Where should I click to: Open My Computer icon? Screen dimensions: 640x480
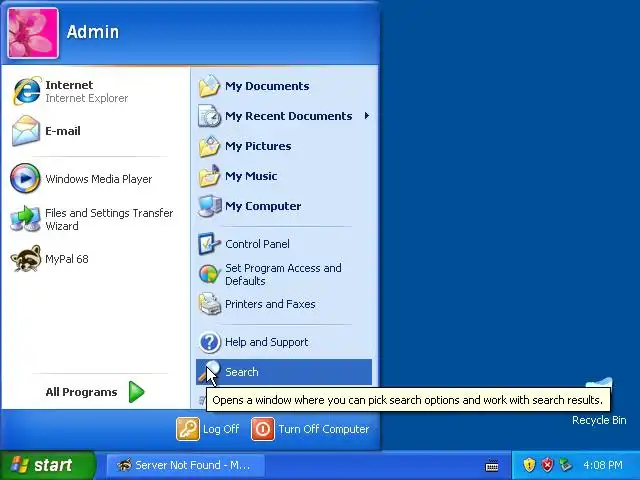click(x=209, y=206)
